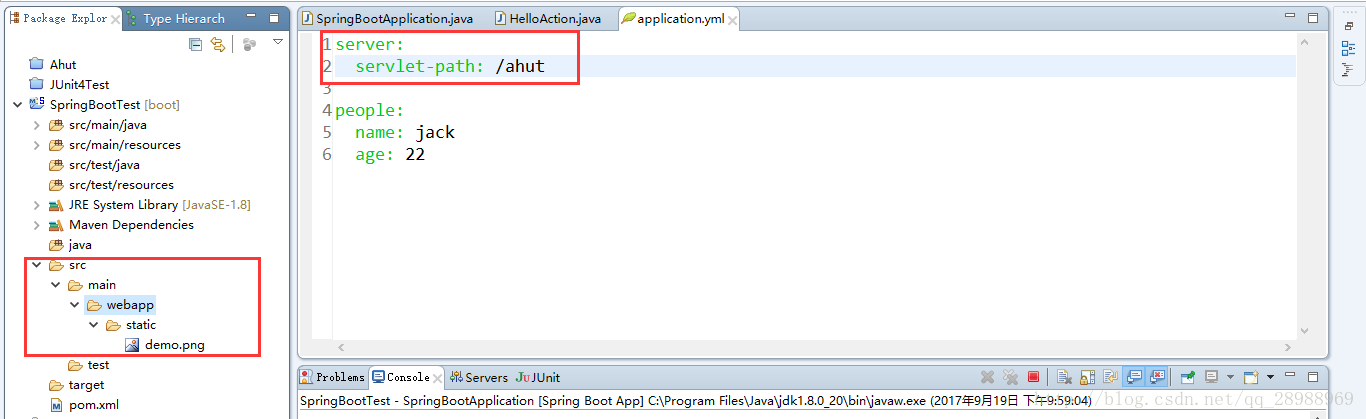Click the red Terminate button in Console
1366x419 pixels.
(x=1033, y=377)
